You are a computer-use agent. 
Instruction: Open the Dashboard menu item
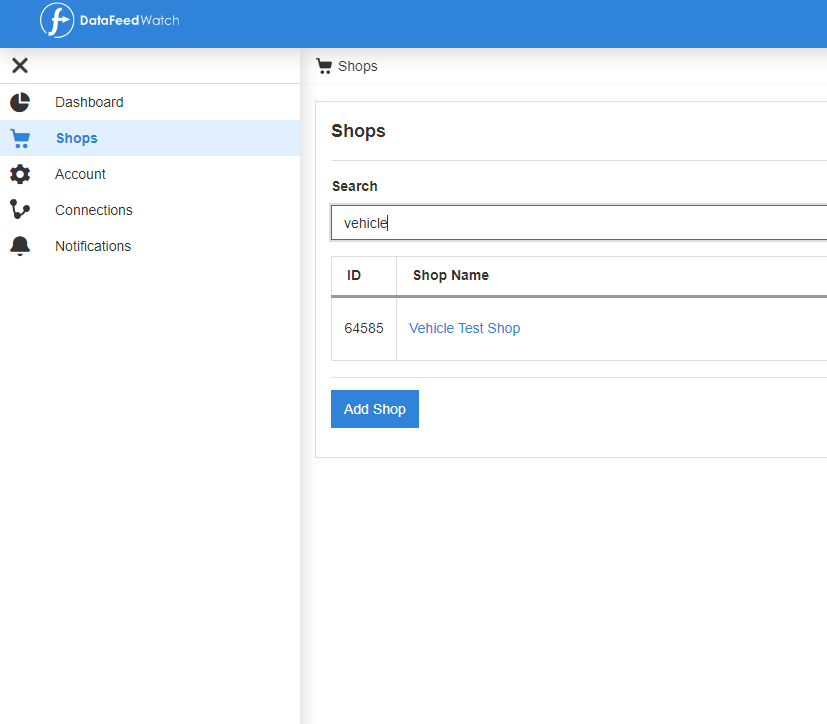[x=89, y=102]
